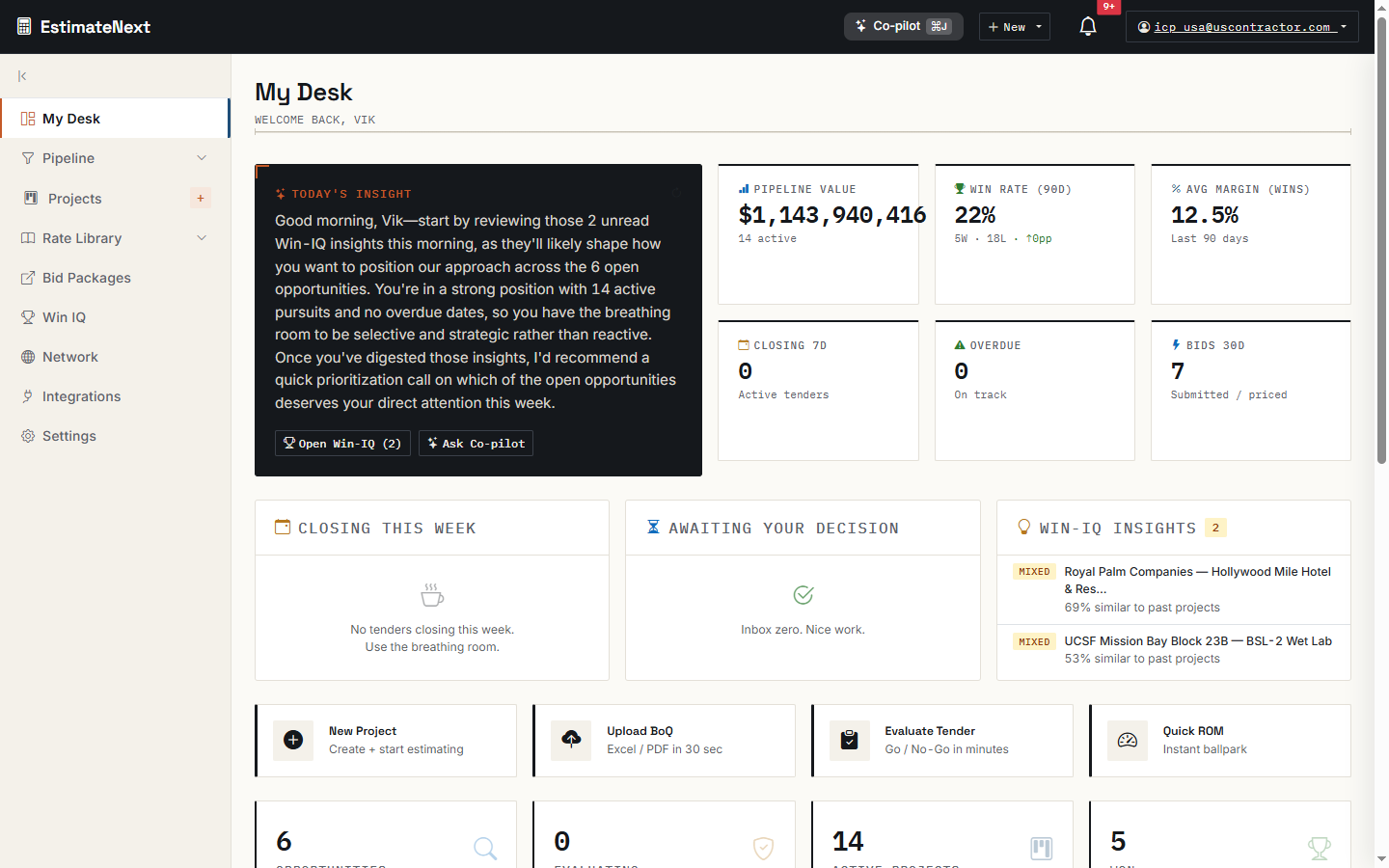
Task: Open the UCSF Mission Bay Block 23B insight
Action: point(1173,650)
